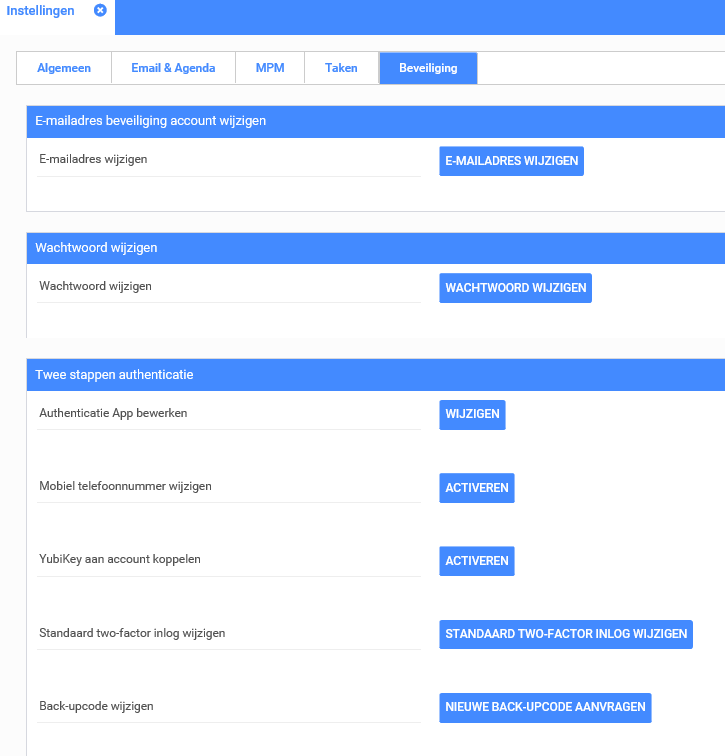
Task: Click the blue WACHTWOORD WIJZIGEN button
Action: tap(515, 288)
